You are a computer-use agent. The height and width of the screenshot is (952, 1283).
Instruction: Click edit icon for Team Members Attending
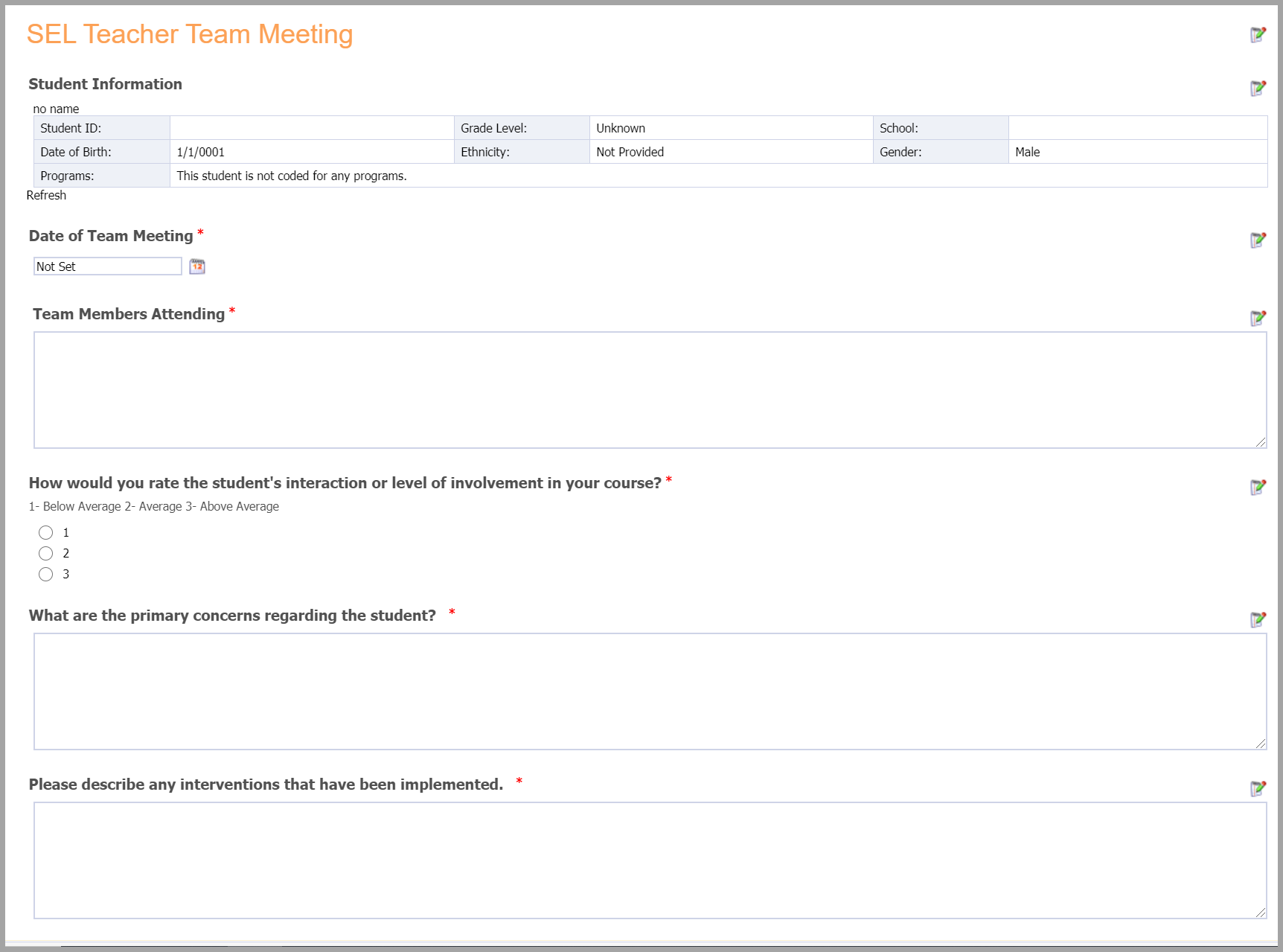1258,318
